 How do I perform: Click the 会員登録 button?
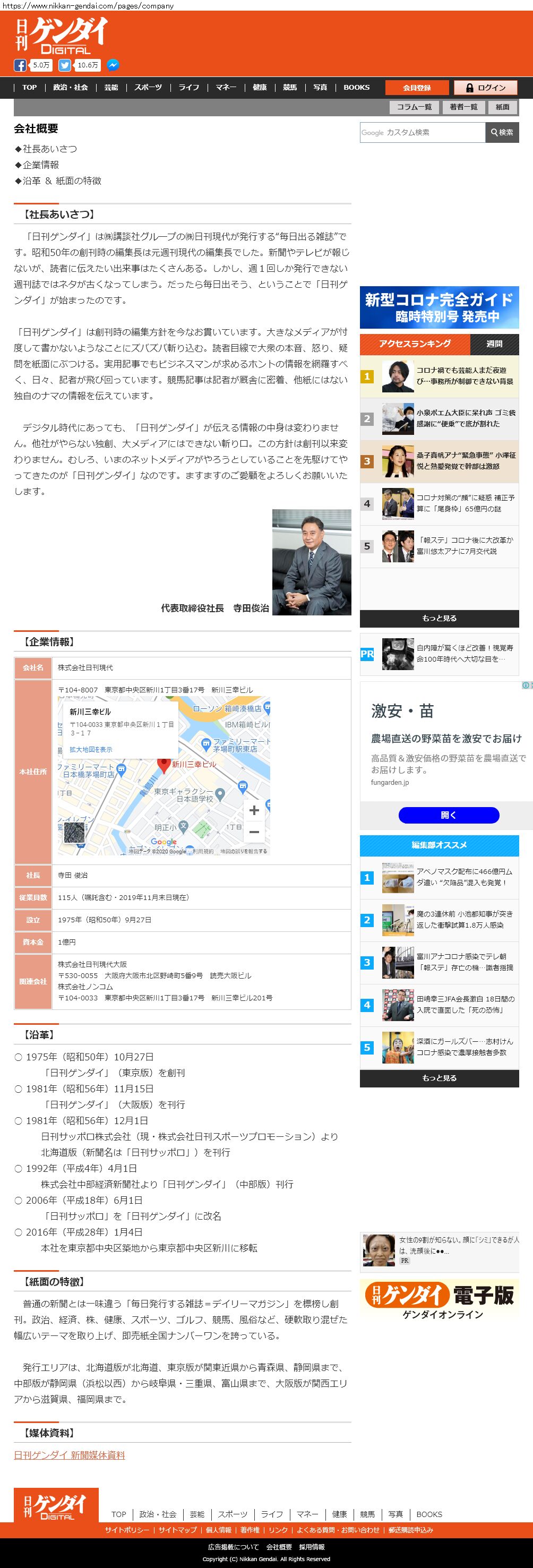tap(417, 88)
